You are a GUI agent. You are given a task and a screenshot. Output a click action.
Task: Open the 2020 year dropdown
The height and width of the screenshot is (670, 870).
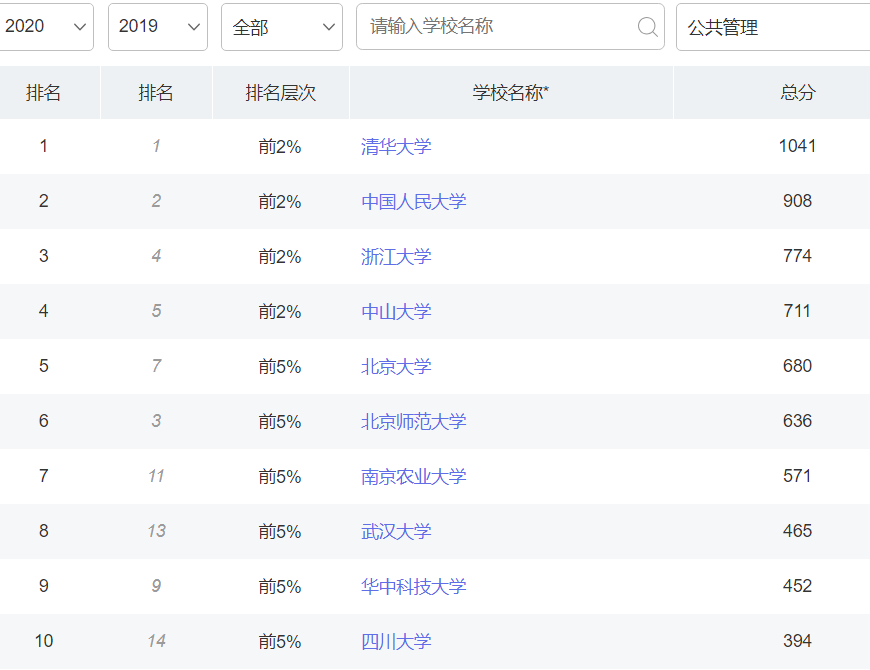(x=45, y=27)
